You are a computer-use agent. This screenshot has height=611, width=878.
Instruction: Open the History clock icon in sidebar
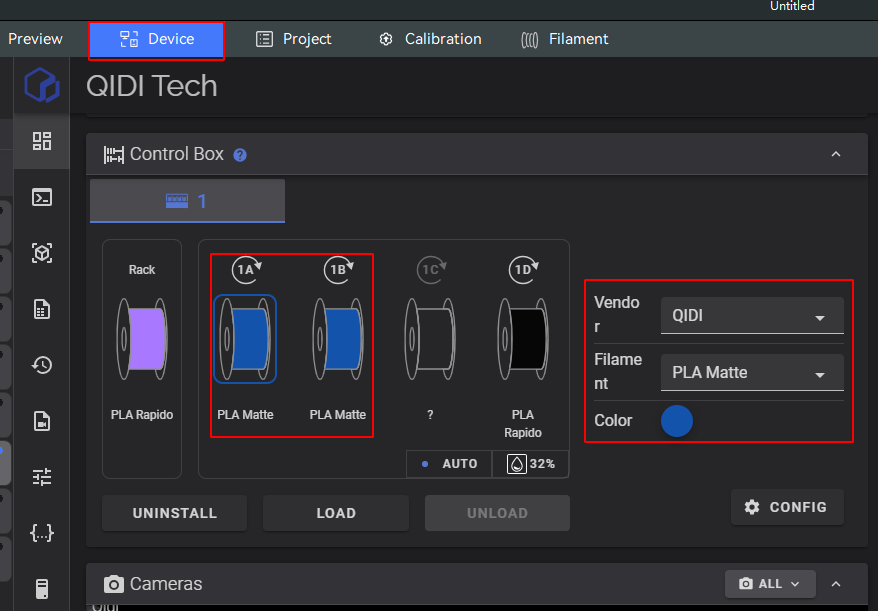[42, 365]
